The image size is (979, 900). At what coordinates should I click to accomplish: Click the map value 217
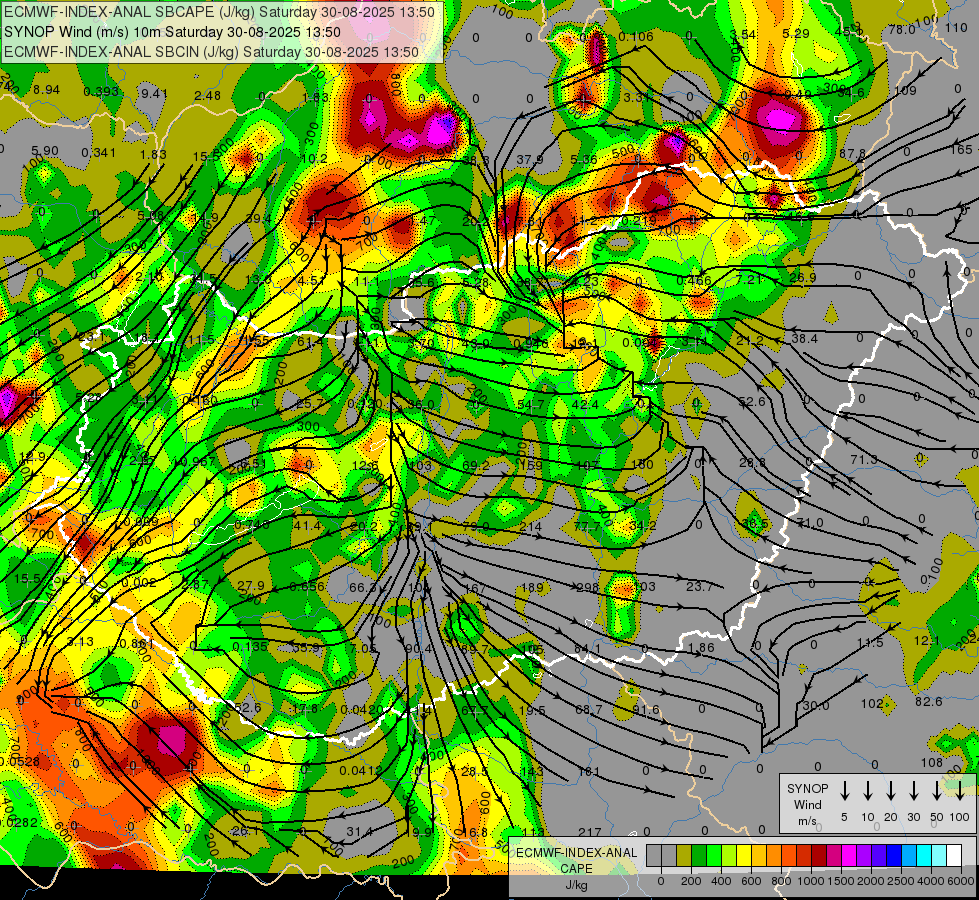[589, 832]
